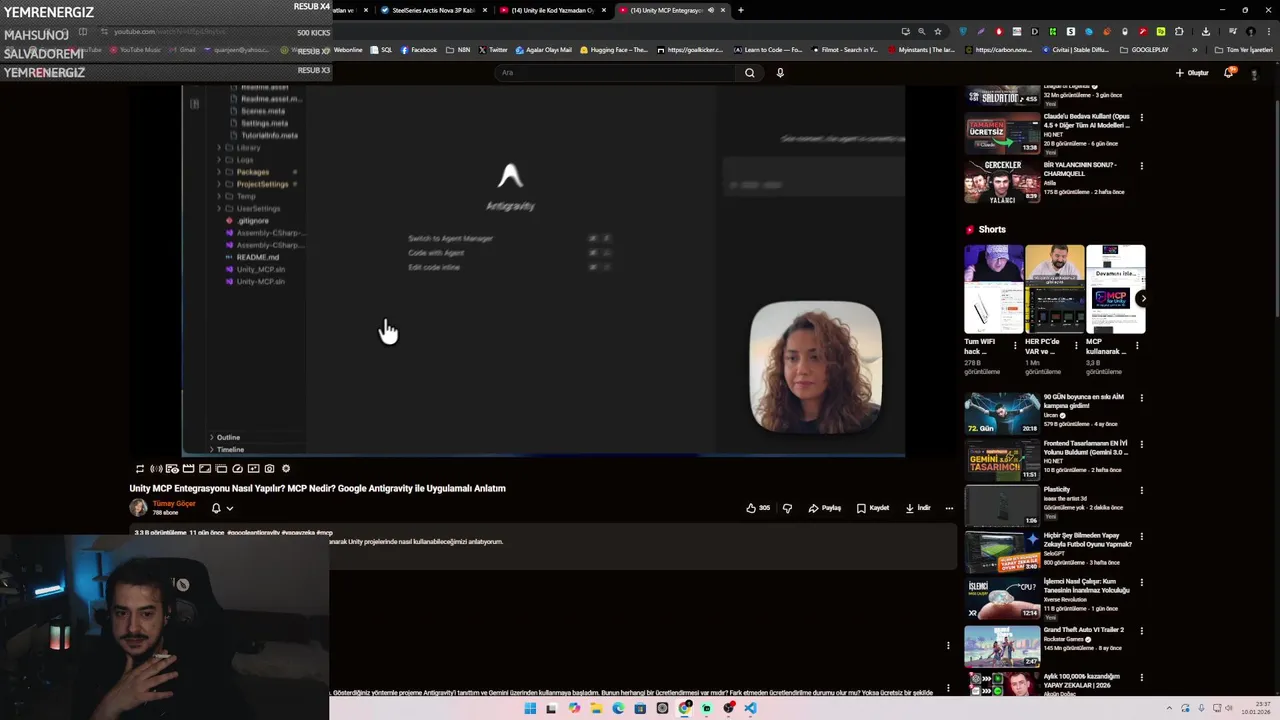
Task: Switch to SteelSeries Arctis Nova 3P tab
Action: 433,10
